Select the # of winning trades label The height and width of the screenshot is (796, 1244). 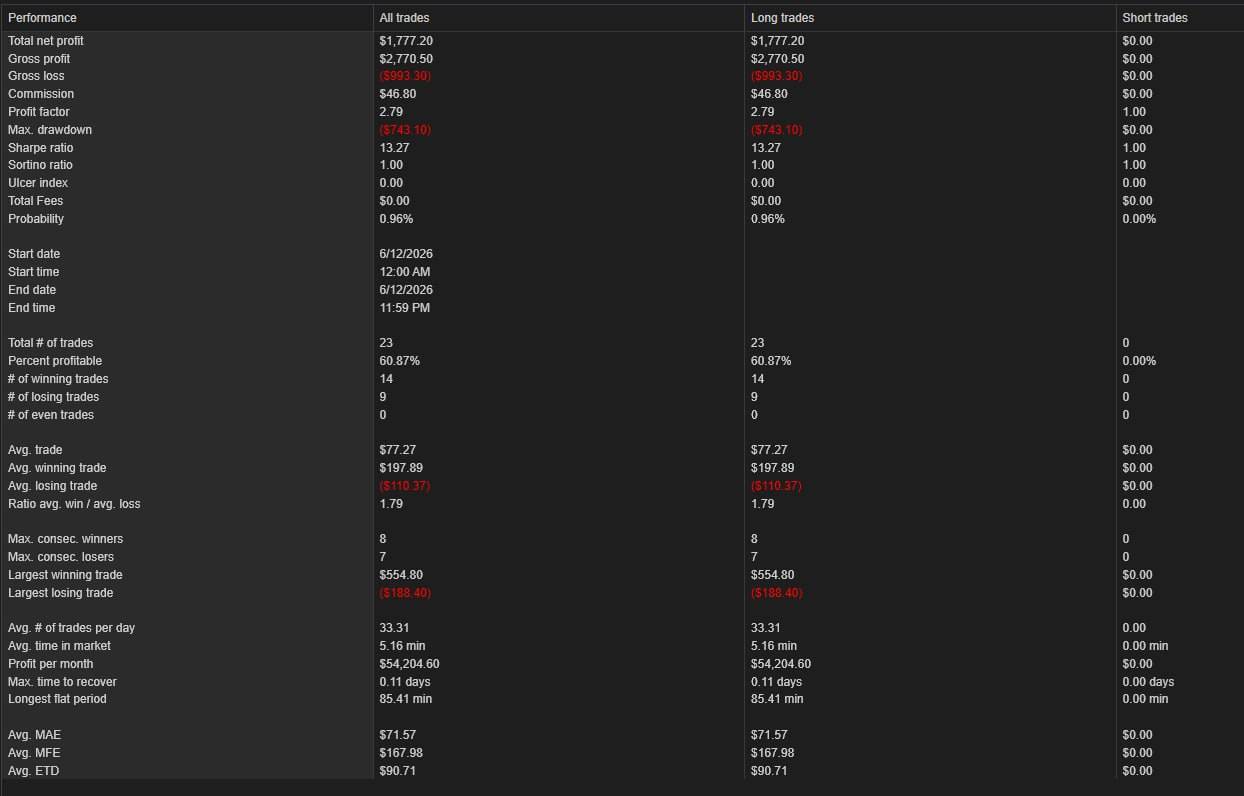[x=58, y=379]
